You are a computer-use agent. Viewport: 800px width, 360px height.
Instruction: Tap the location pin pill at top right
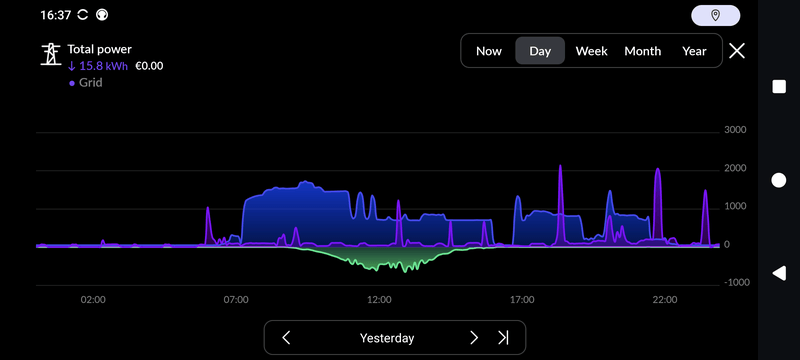click(x=715, y=16)
